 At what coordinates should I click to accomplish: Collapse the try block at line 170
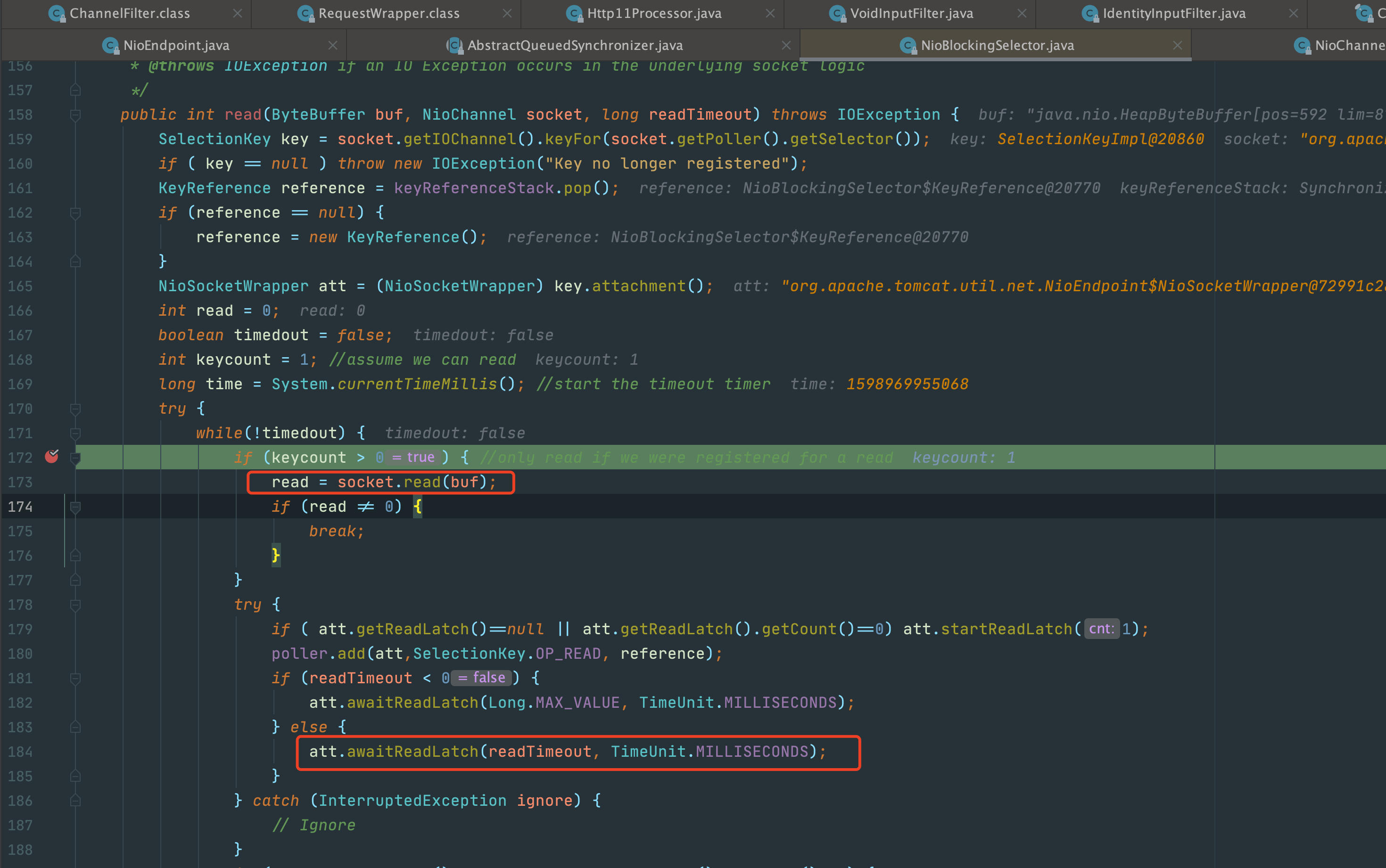(x=75, y=409)
